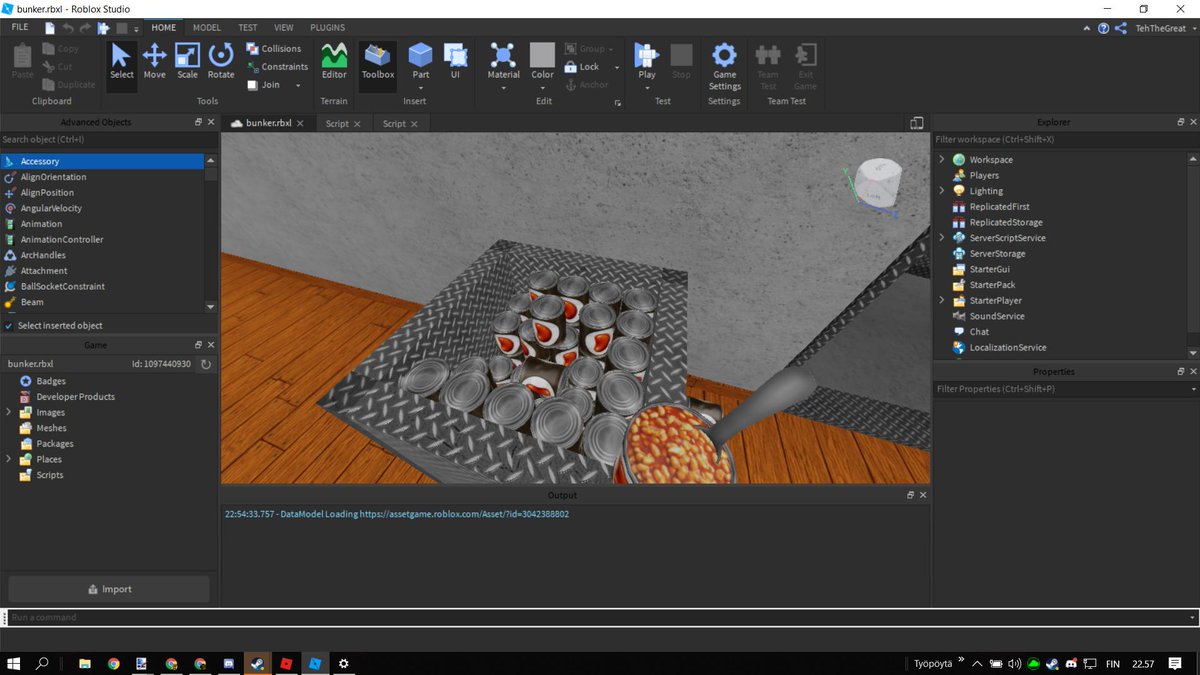The height and width of the screenshot is (675, 1200).
Task: Expand the Places folder
Action: coord(9,459)
